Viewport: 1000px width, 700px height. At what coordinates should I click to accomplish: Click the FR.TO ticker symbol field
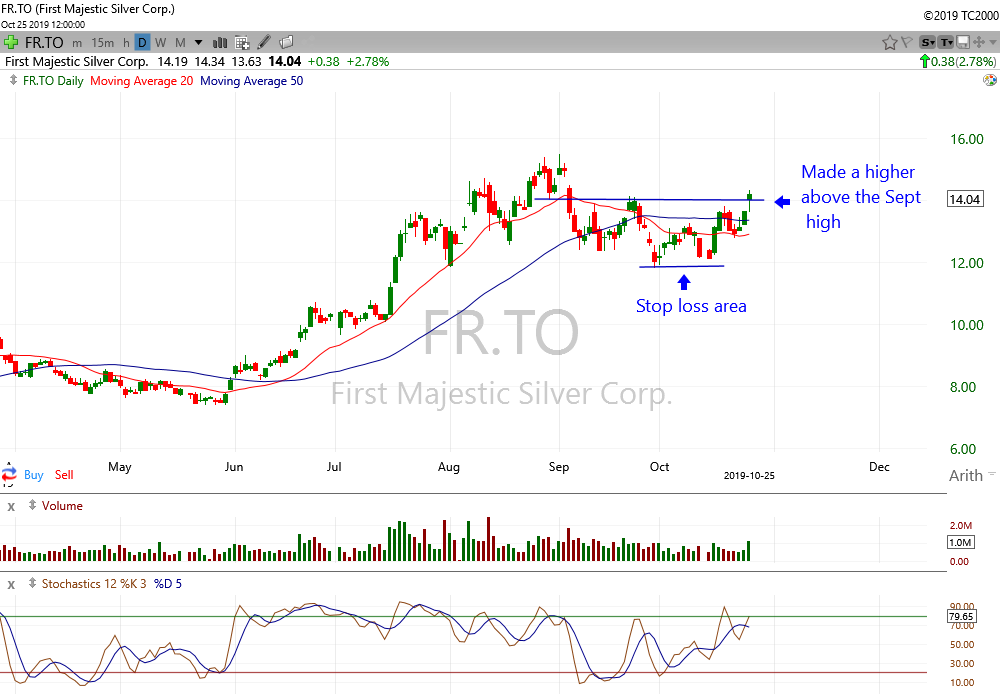pos(44,43)
